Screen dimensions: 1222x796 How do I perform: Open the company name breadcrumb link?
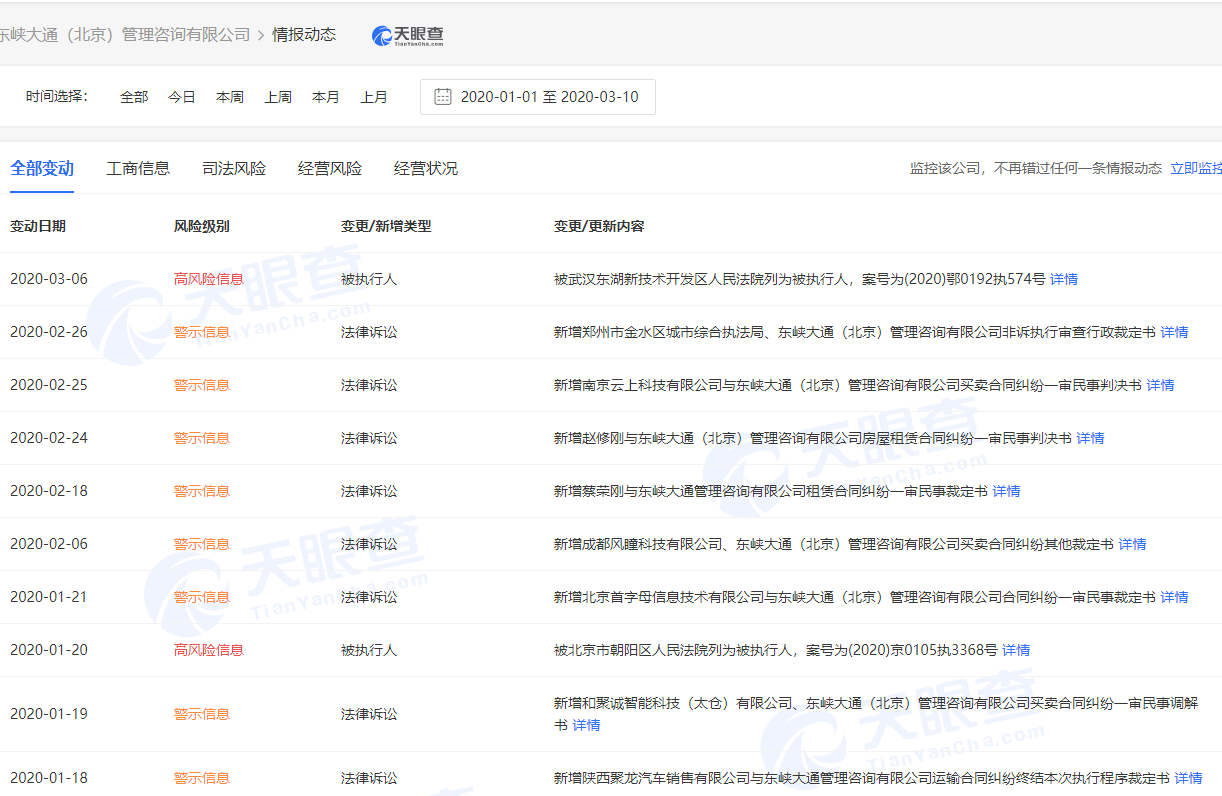pyautogui.click(x=125, y=34)
